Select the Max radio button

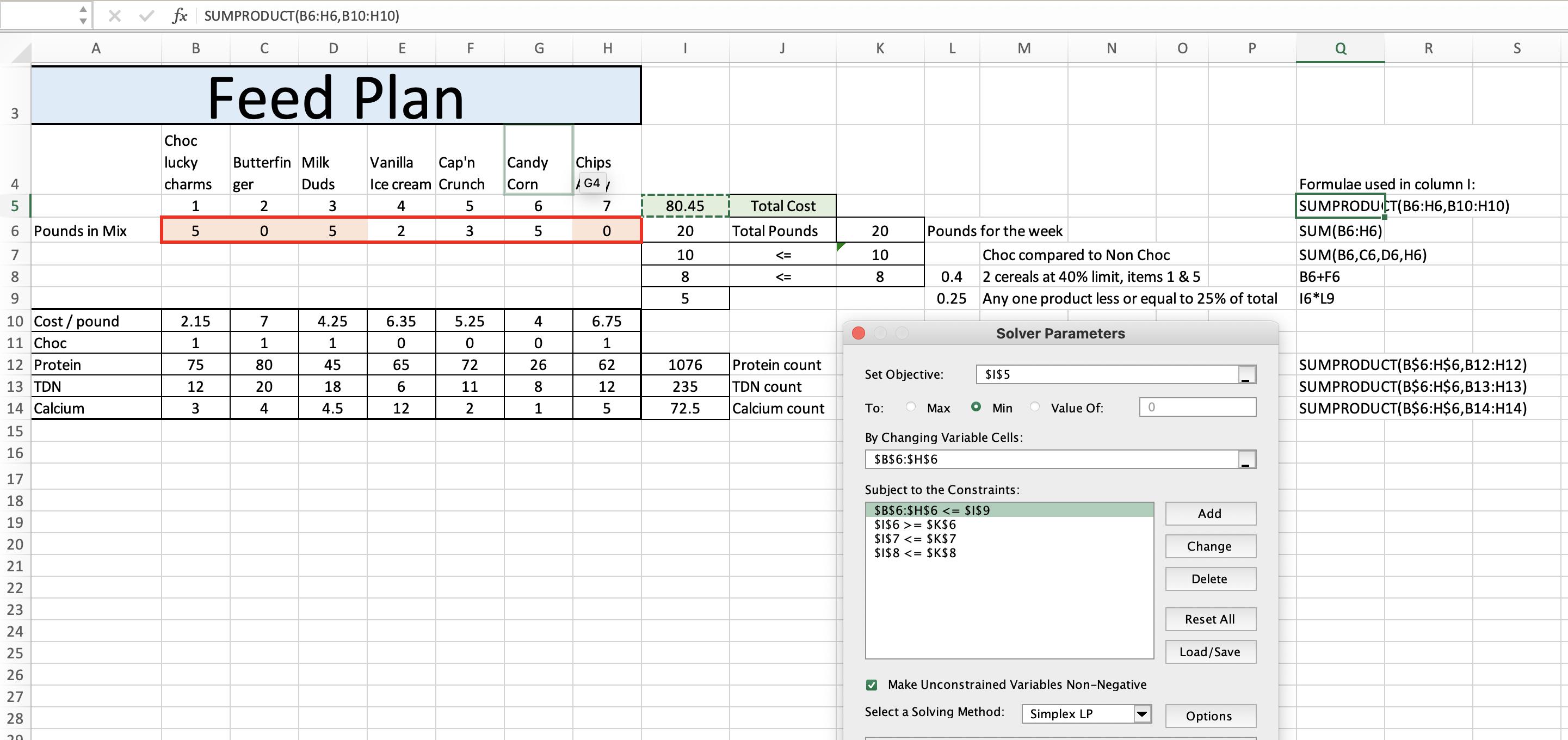pyautogui.click(x=911, y=407)
